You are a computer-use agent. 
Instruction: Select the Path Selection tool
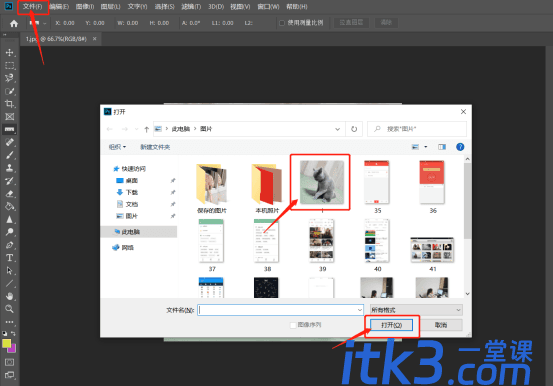(10, 271)
